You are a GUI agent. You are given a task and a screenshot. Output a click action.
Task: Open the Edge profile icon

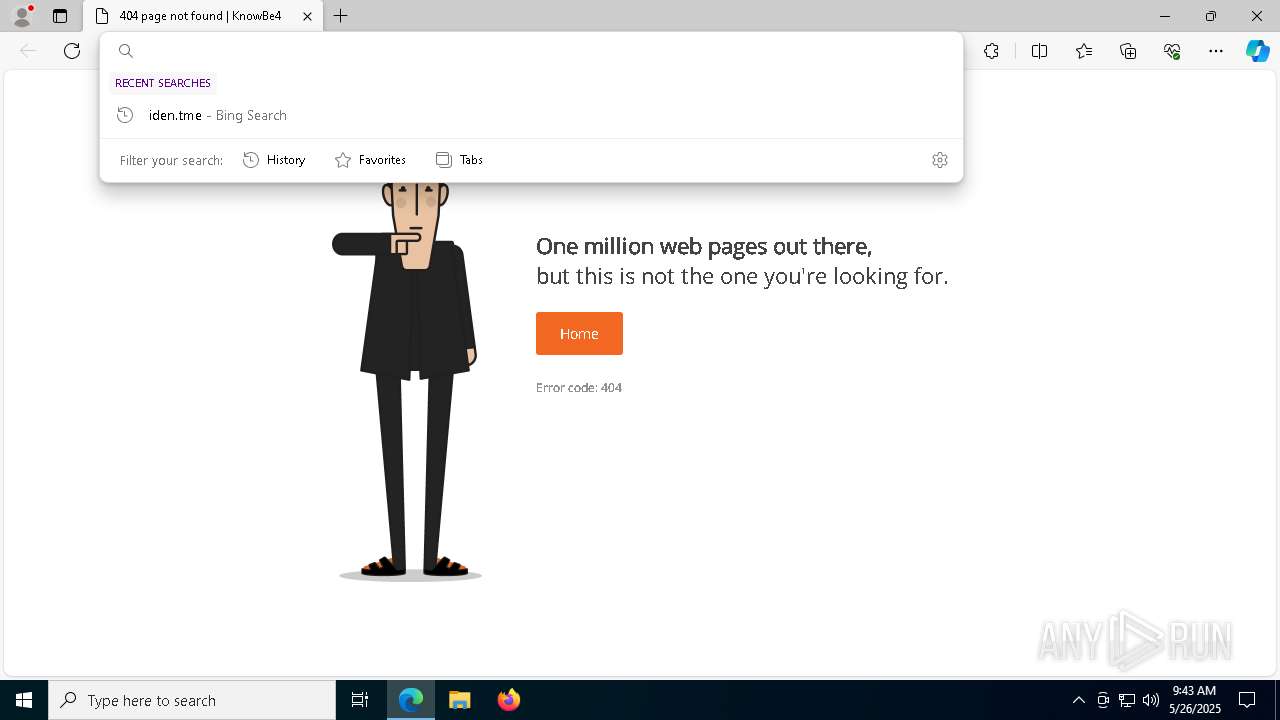pyautogui.click(x=22, y=16)
